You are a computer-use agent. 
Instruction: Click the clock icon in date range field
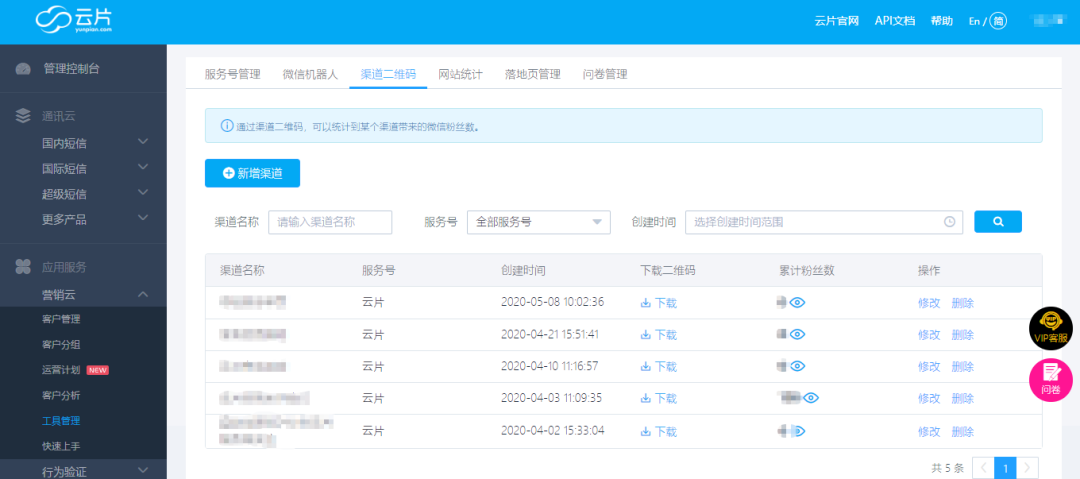[x=949, y=222]
